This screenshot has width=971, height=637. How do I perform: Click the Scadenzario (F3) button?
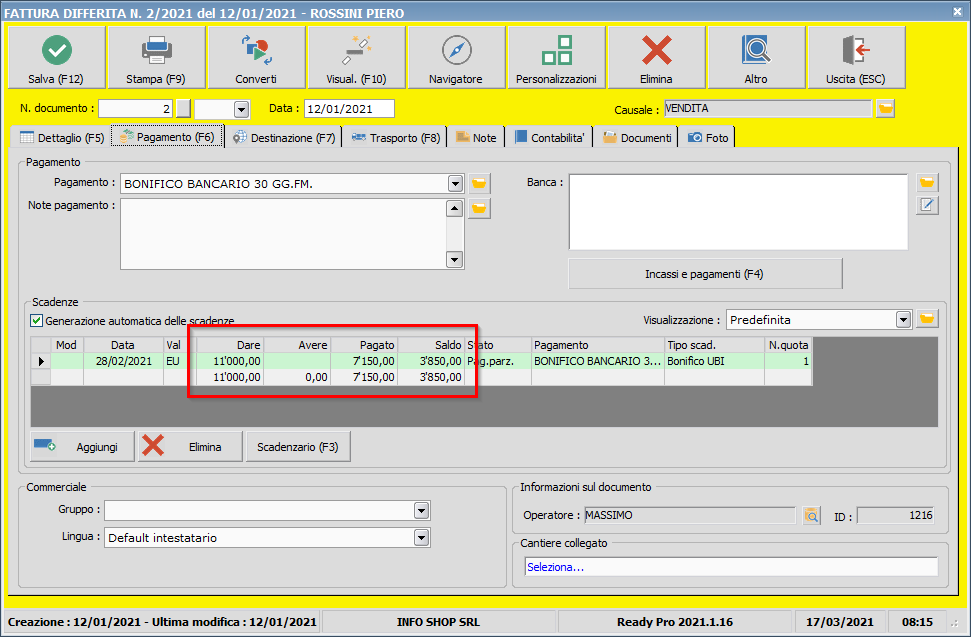pos(298,447)
